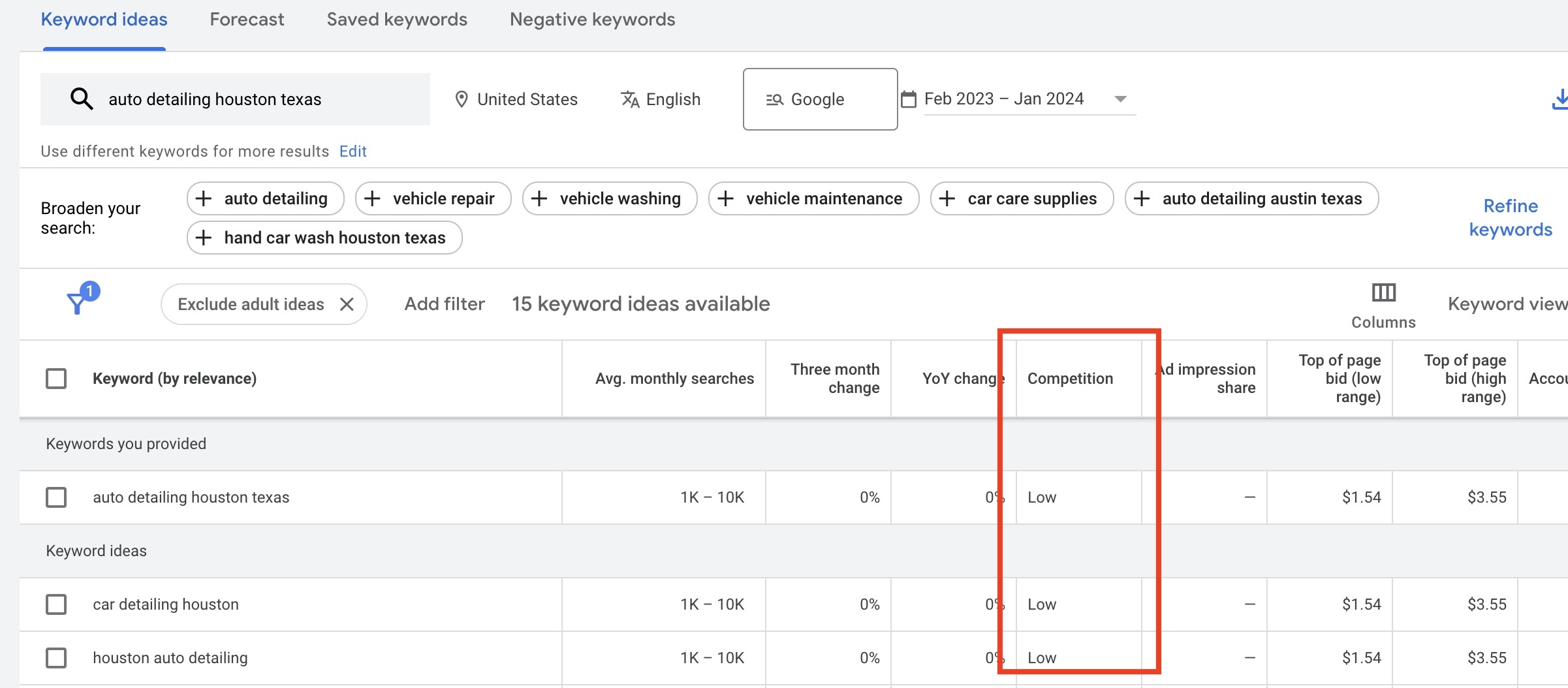Click the Refine keywords link
This screenshot has width=1568, height=688.
(x=1510, y=218)
